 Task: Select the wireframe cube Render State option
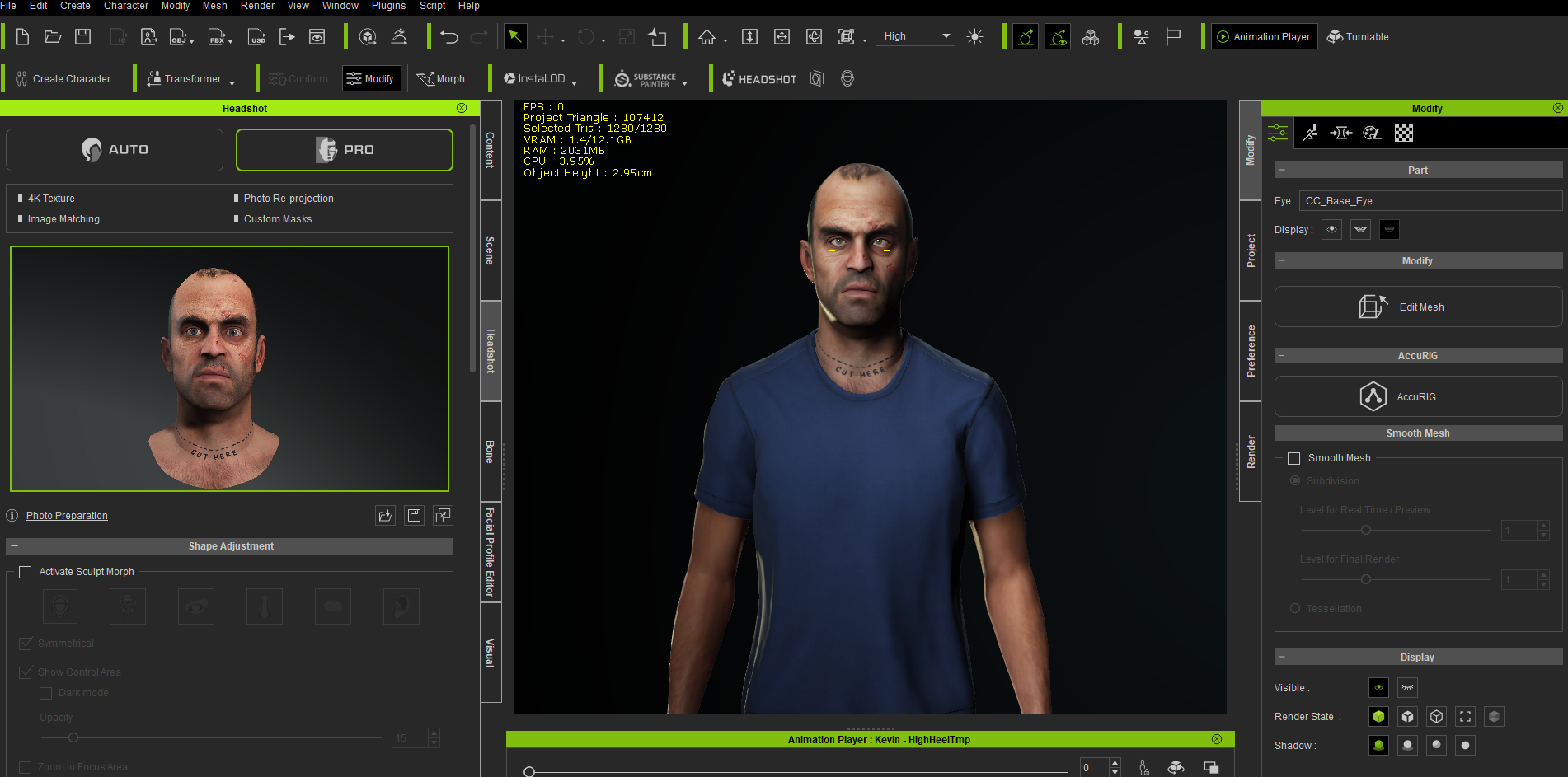pos(1436,717)
